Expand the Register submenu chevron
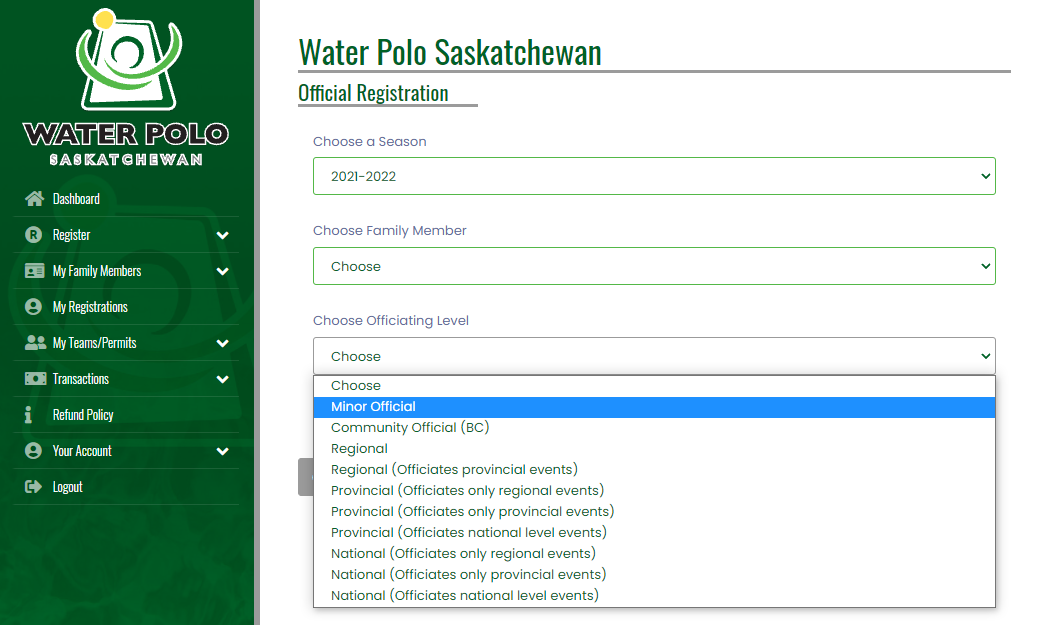 click(x=222, y=235)
